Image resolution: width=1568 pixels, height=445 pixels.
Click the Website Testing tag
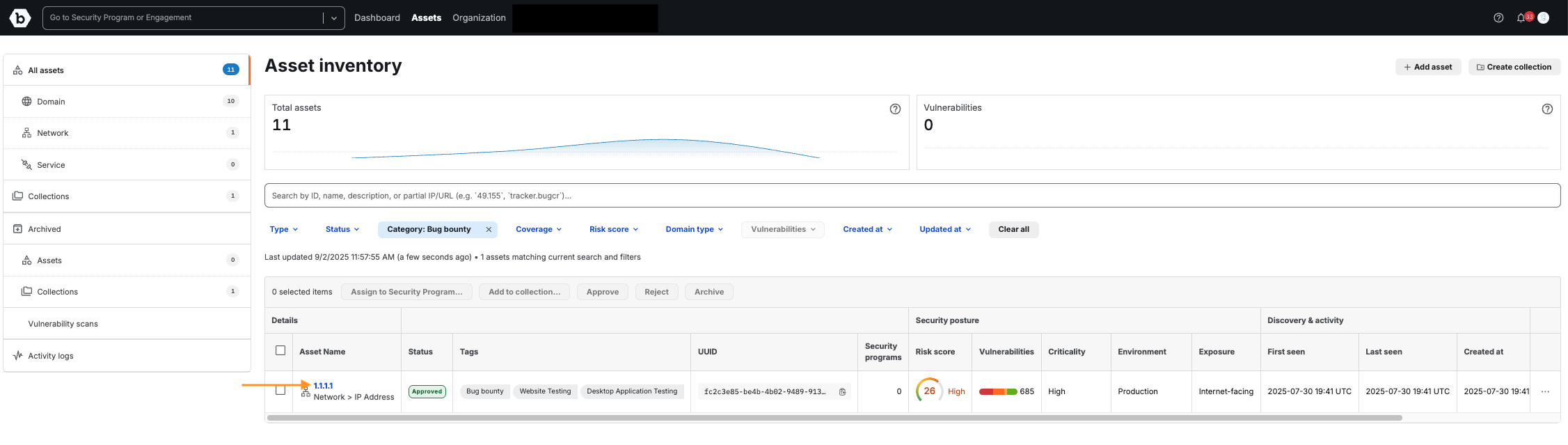click(545, 391)
